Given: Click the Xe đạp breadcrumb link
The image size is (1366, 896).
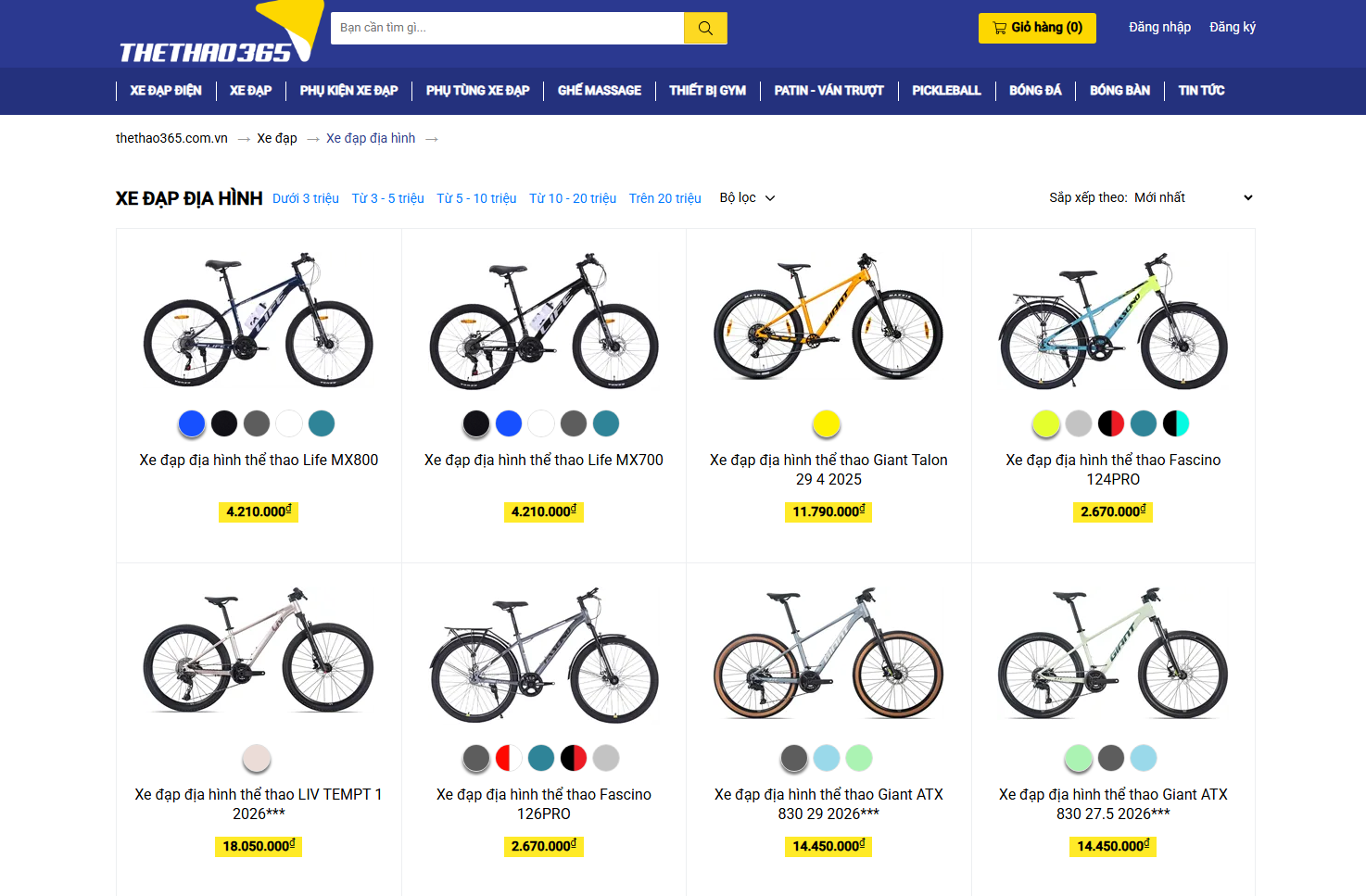Looking at the screenshot, I should pyautogui.click(x=277, y=138).
